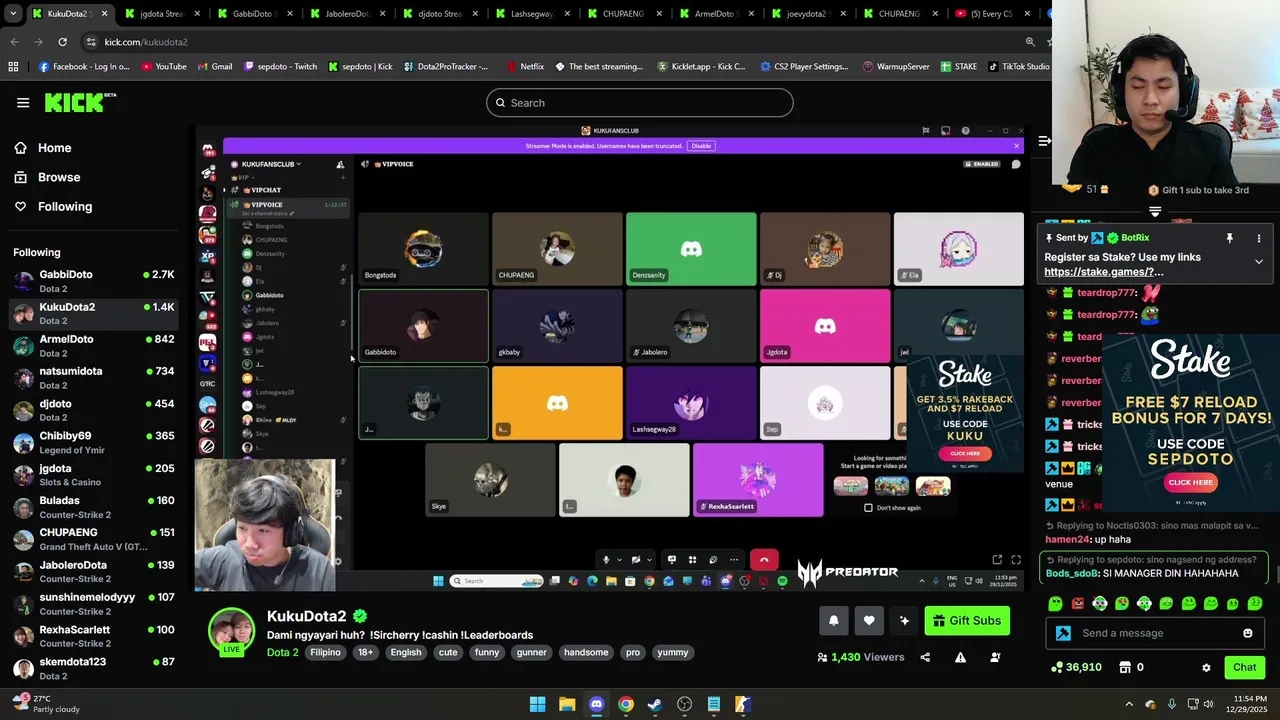
Task: Open the emoji picker in the message box
Action: pos(1247,633)
